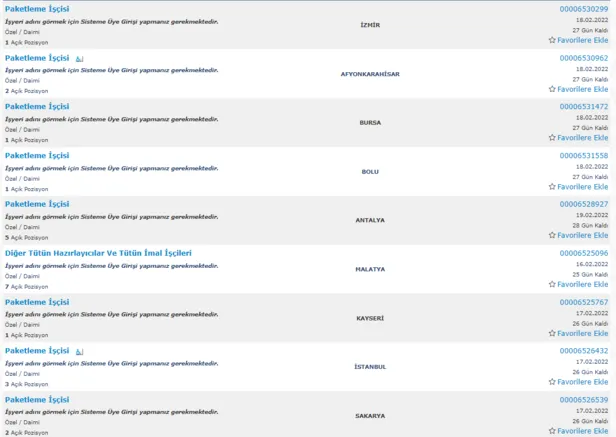The height and width of the screenshot is (437, 616).
Task: Click the favorites star for the Kayseri listing
Action: [552, 333]
